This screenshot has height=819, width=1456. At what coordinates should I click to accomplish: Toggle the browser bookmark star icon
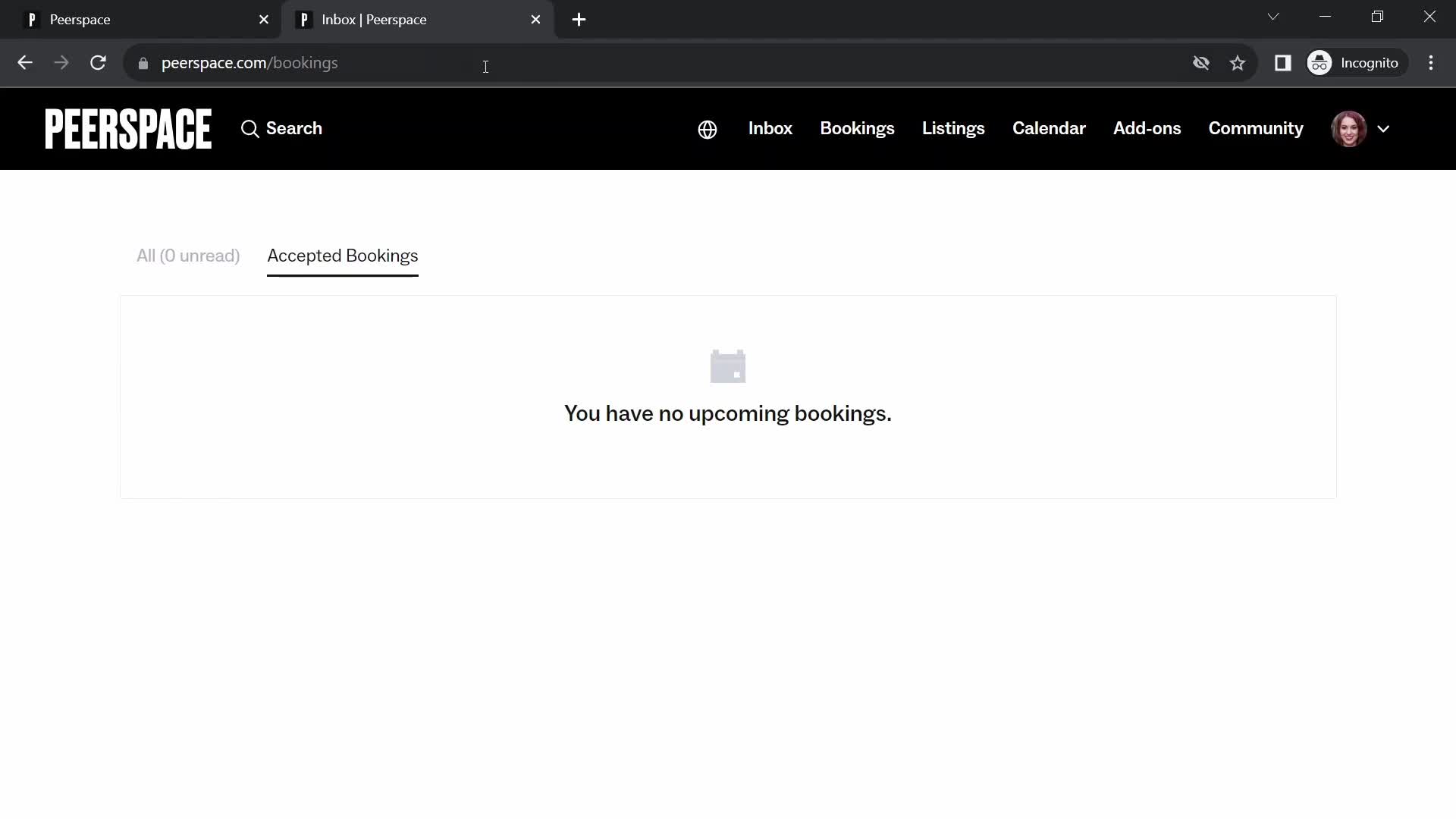pyautogui.click(x=1239, y=62)
